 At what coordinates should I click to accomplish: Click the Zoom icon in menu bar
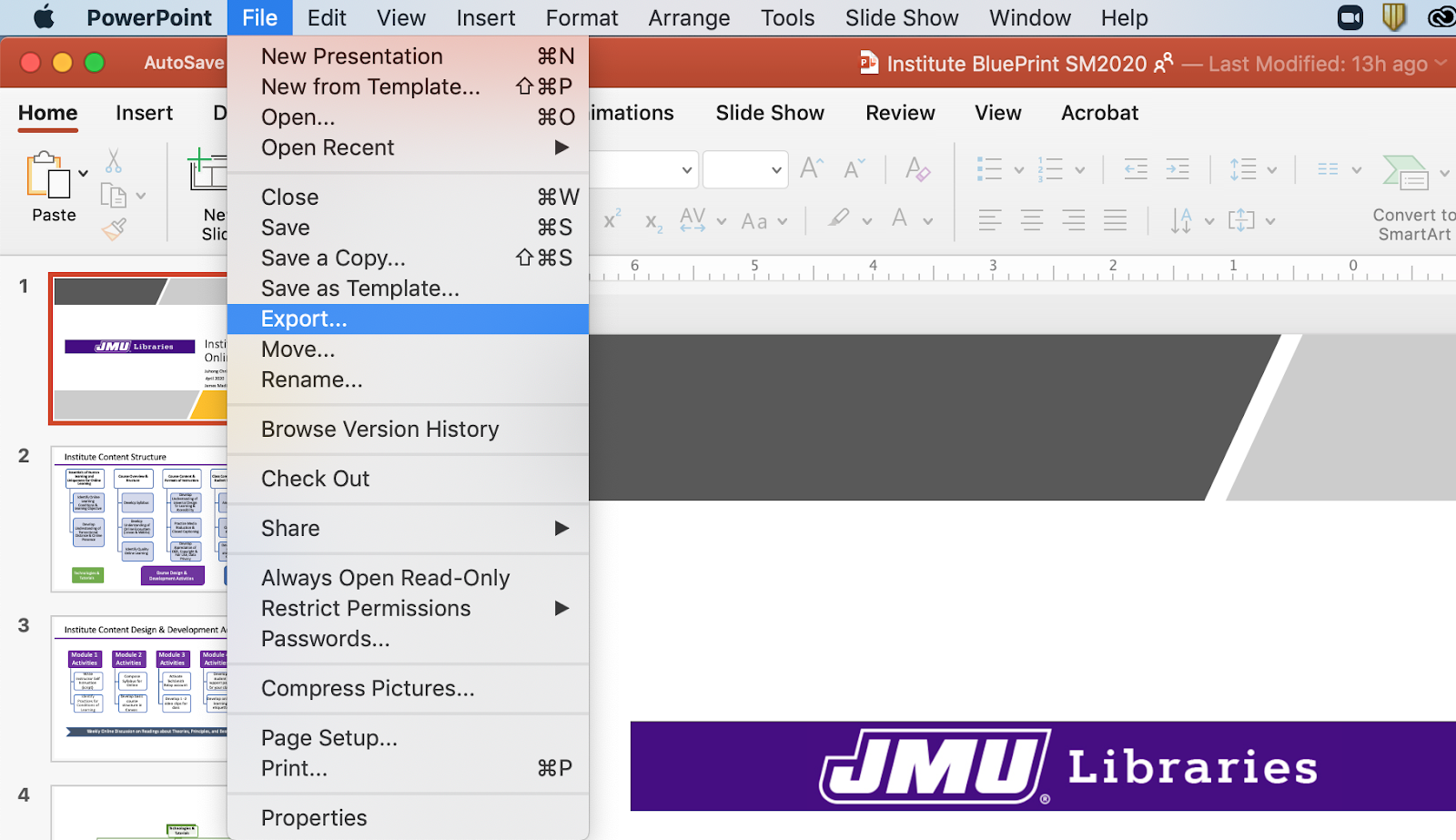coord(1350,17)
